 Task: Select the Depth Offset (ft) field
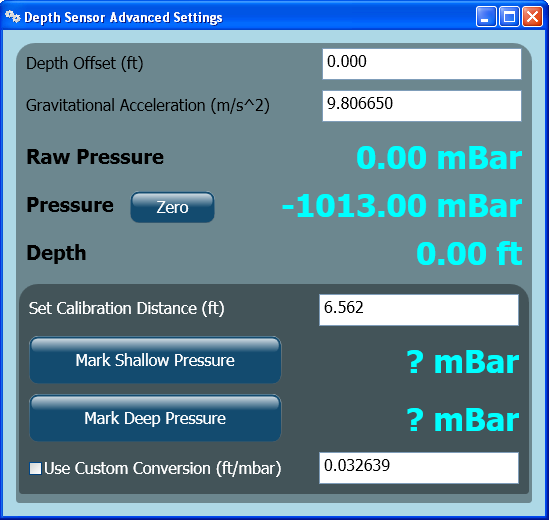tap(422, 64)
